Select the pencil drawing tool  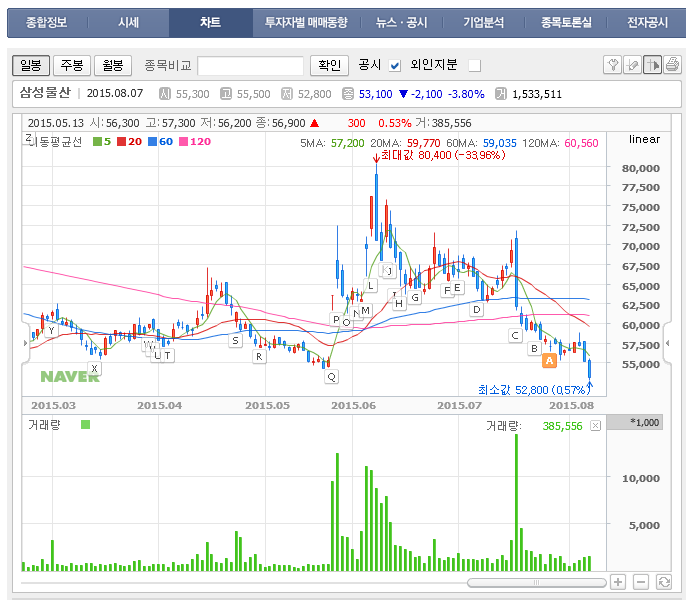[x=632, y=65]
